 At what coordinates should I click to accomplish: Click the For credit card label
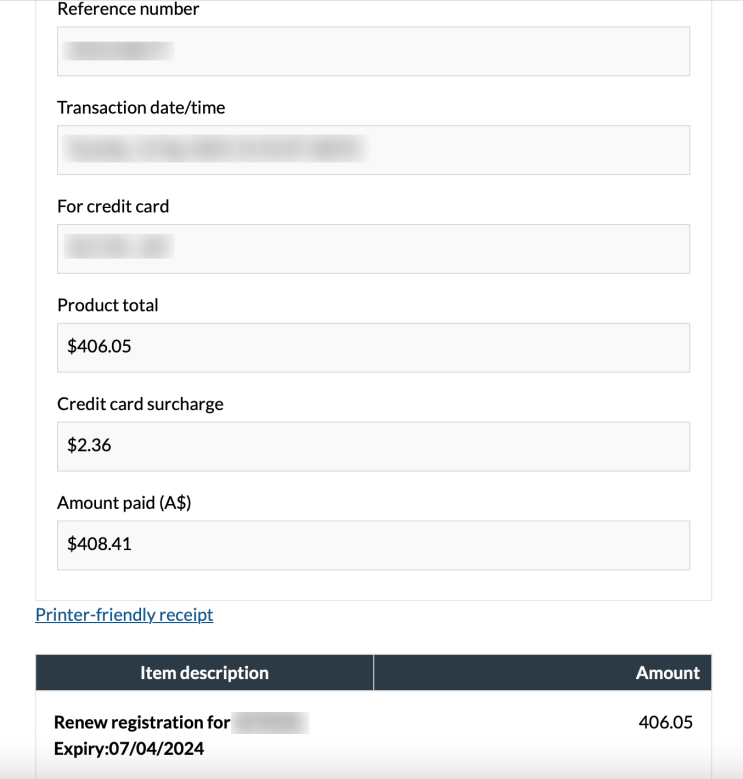coord(113,206)
